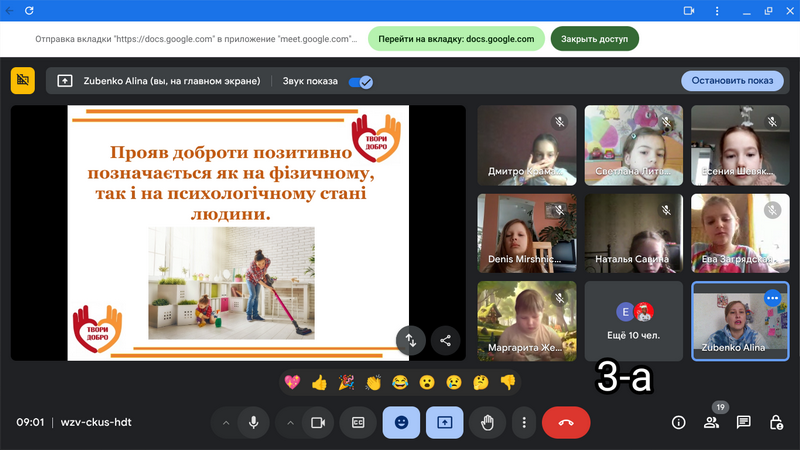Toggle the emoji reactions bar button

pyautogui.click(x=401, y=422)
